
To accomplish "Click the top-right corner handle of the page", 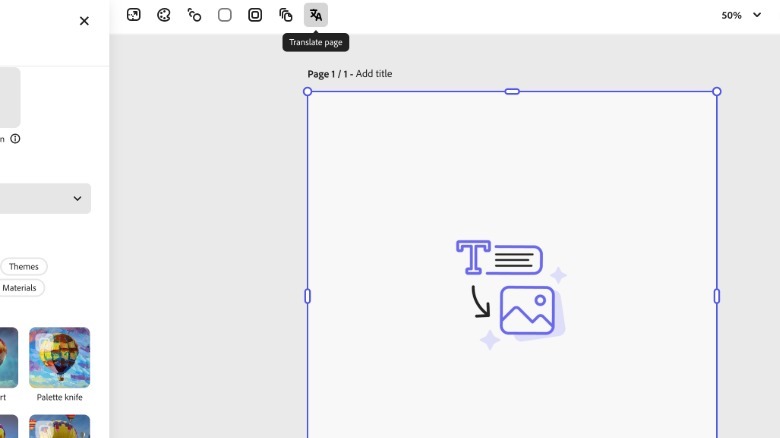I will click(716, 92).
